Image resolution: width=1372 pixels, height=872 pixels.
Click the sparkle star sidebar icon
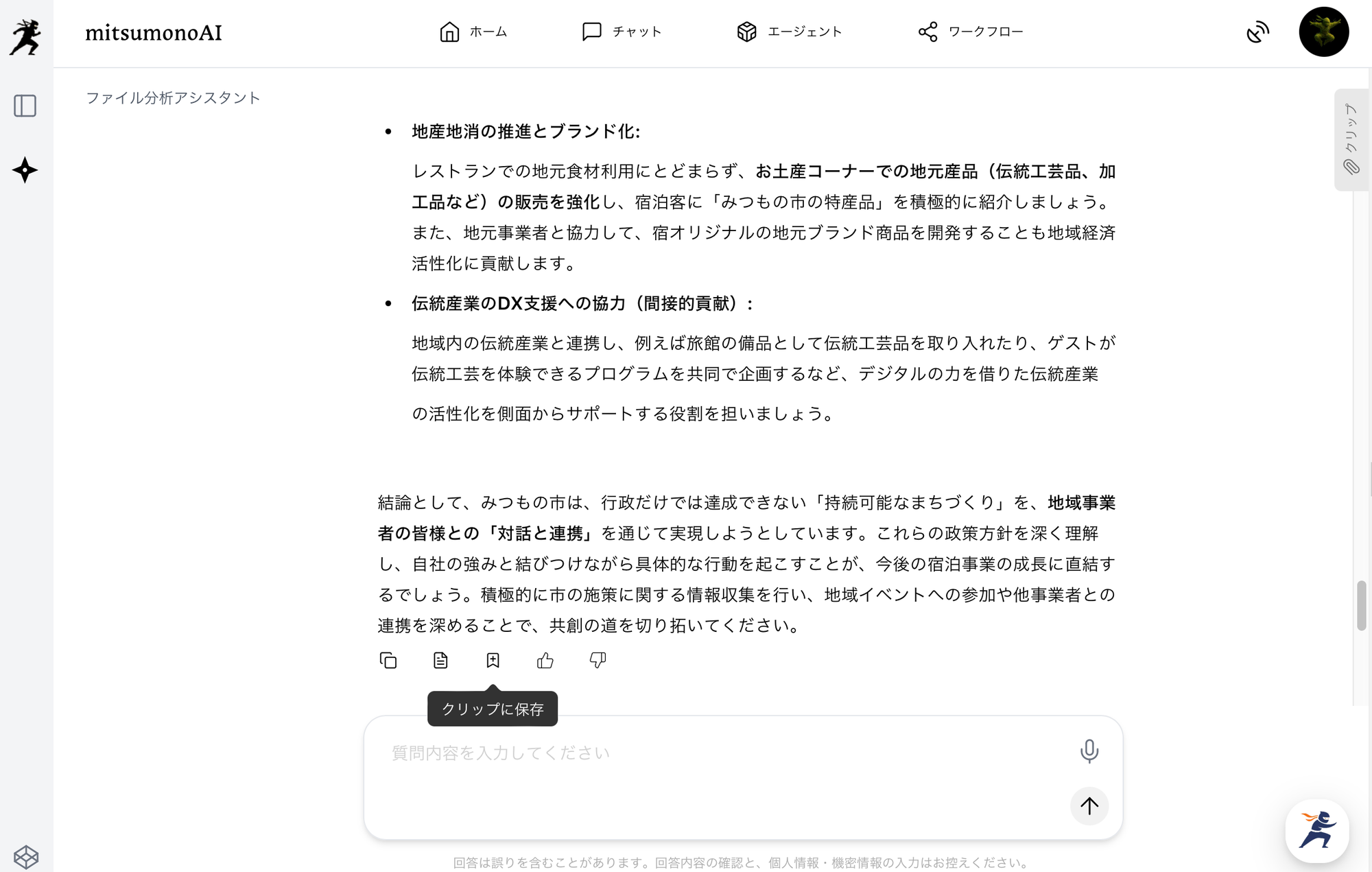[25, 170]
